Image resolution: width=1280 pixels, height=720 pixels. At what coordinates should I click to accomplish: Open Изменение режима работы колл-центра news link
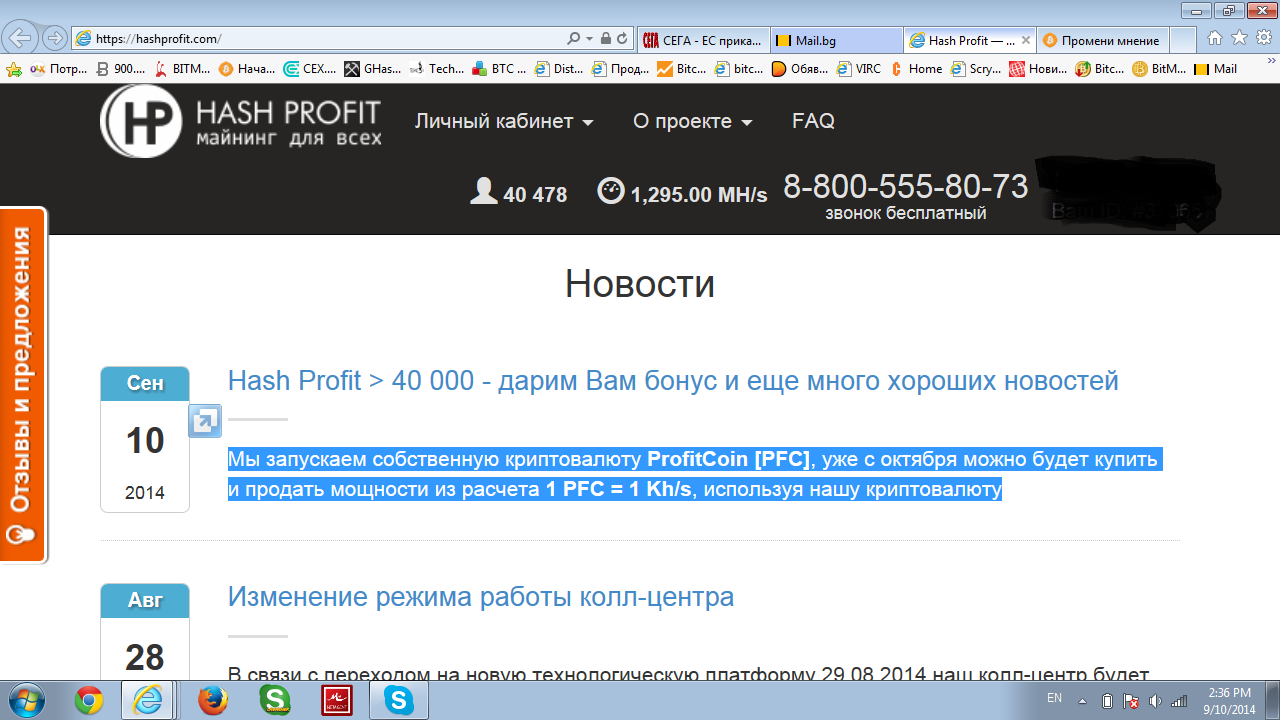pyautogui.click(x=481, y=597)
